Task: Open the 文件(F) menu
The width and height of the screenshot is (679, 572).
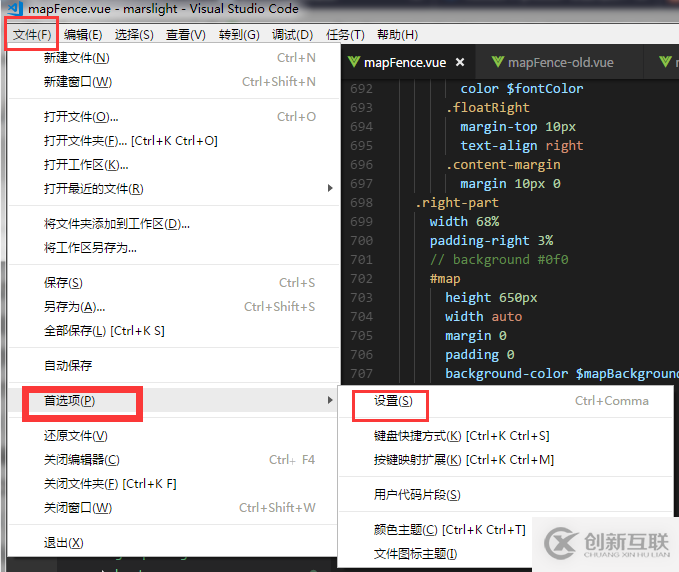Action: 32,35
